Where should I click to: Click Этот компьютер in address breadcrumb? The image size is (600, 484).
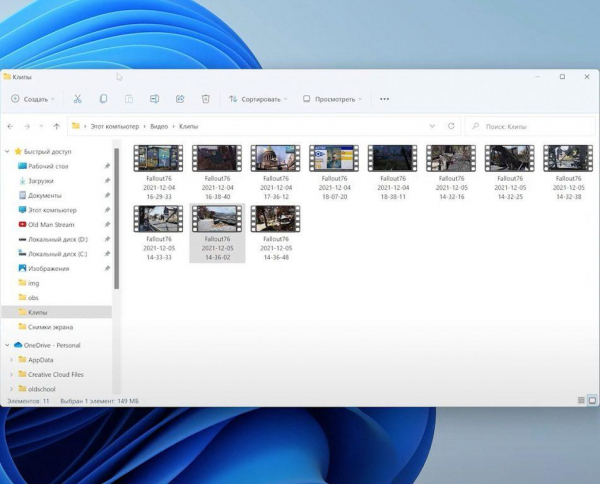[115, 126]
